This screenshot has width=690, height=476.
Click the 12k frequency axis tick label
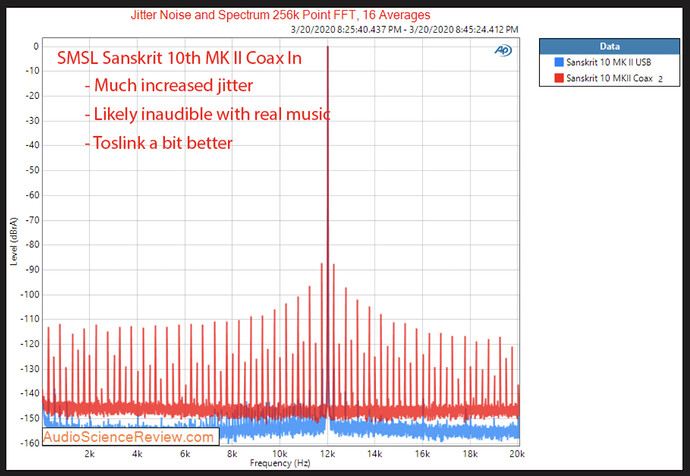coord(327,454)
